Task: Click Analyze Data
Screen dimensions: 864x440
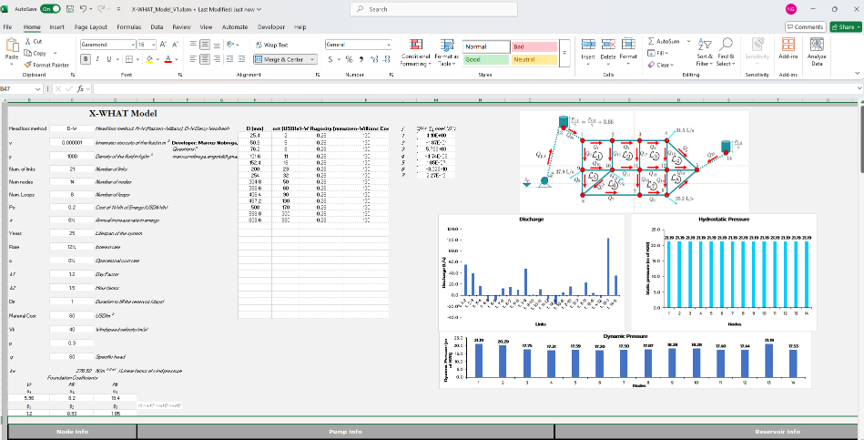Action: pyautogui.click(x=817, y=52)
